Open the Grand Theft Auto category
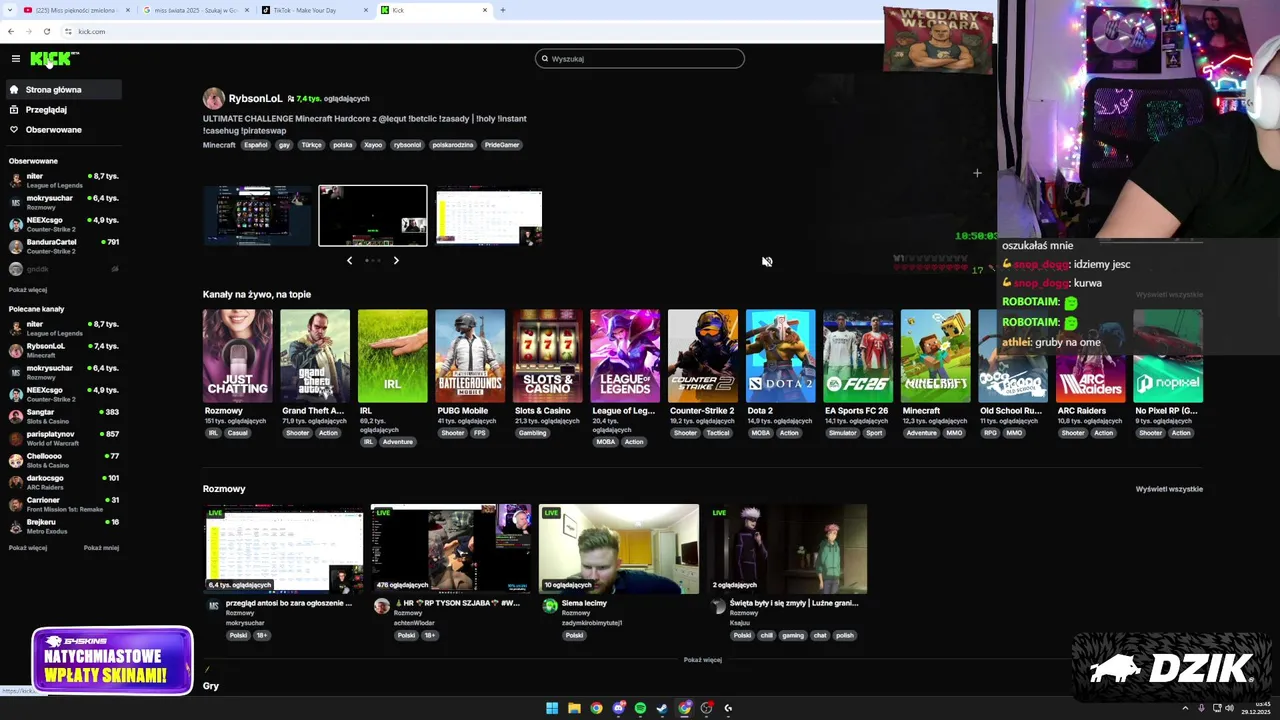Viewport: 1280px width, 720px height. coord(315,356)
